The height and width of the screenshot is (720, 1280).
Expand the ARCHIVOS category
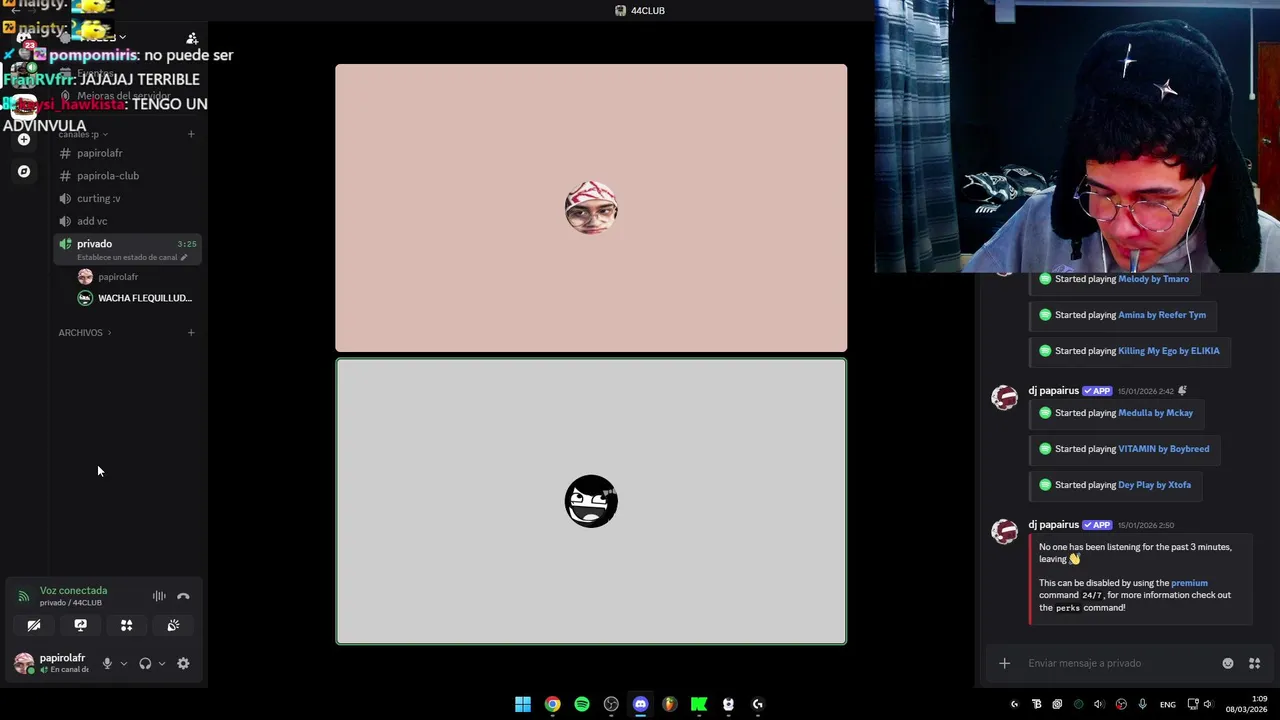[85, 333]
